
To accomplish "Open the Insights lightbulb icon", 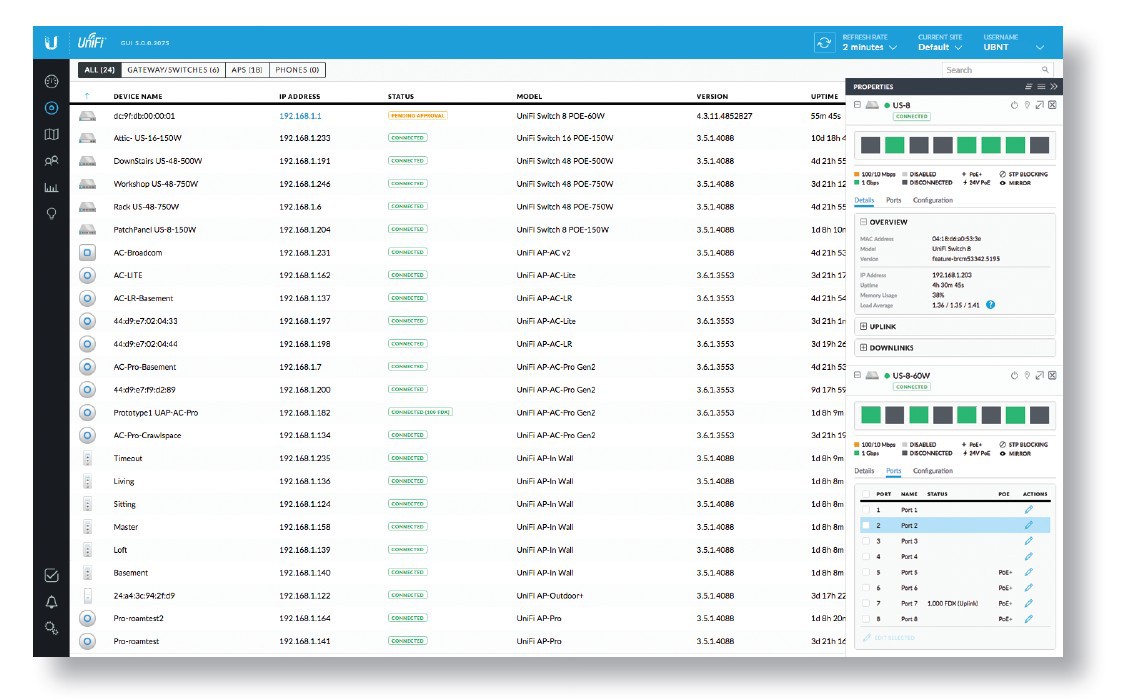I will pos(51,213).
